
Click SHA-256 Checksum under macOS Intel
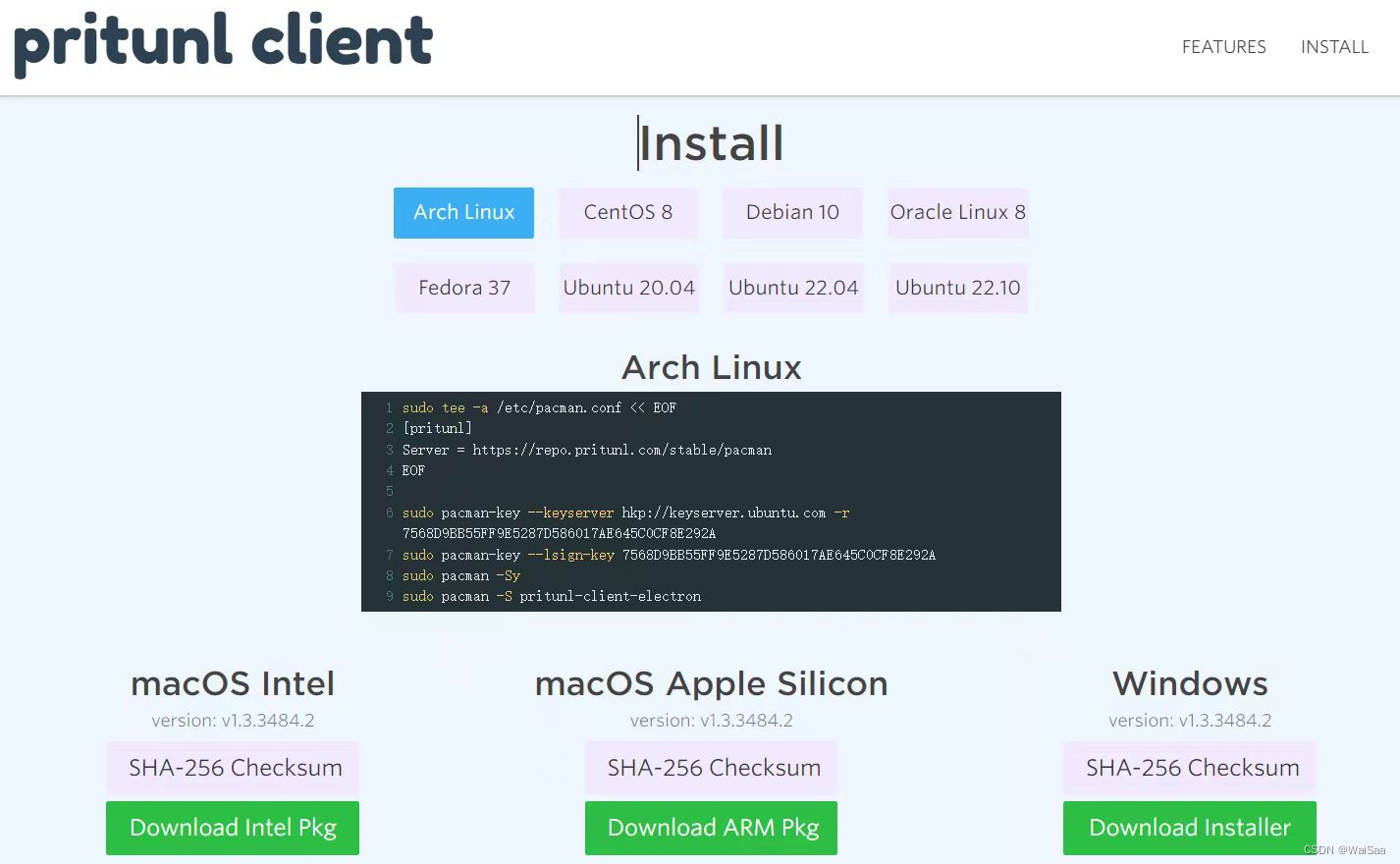tap(233, 768)
